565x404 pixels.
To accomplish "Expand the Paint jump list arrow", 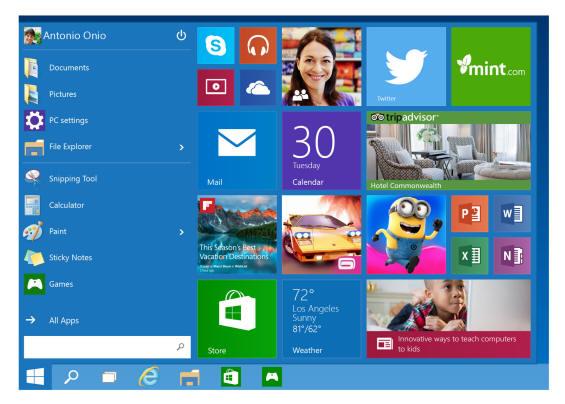I will click(182, 232).
